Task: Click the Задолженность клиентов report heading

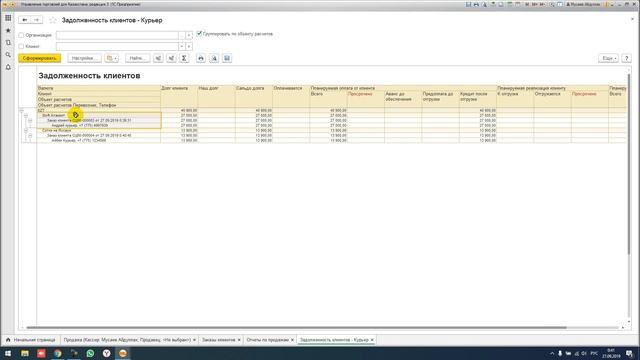Action: pyautogui.click(x=89, y=76)
